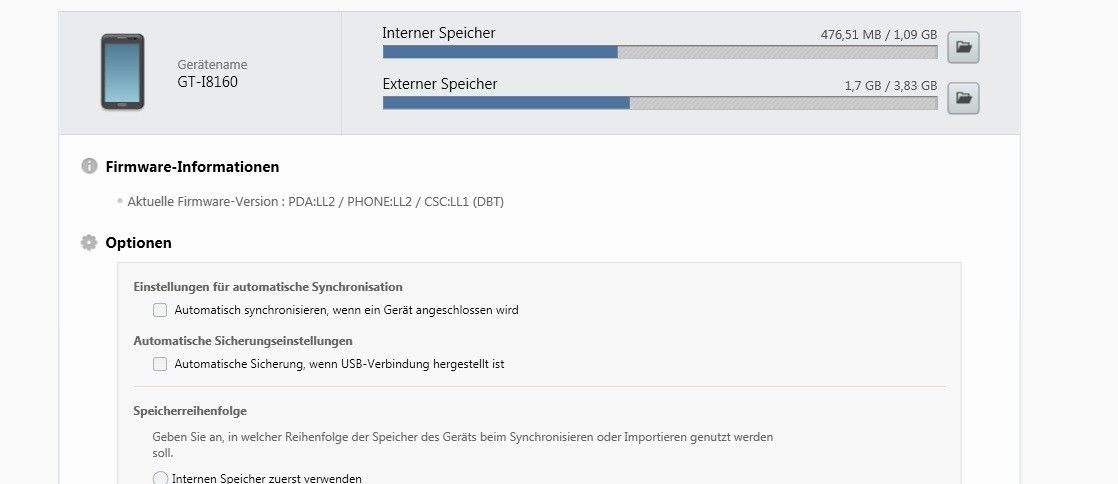Click the Optionen section heading
Screen dimensions: 1118x484
138,243
